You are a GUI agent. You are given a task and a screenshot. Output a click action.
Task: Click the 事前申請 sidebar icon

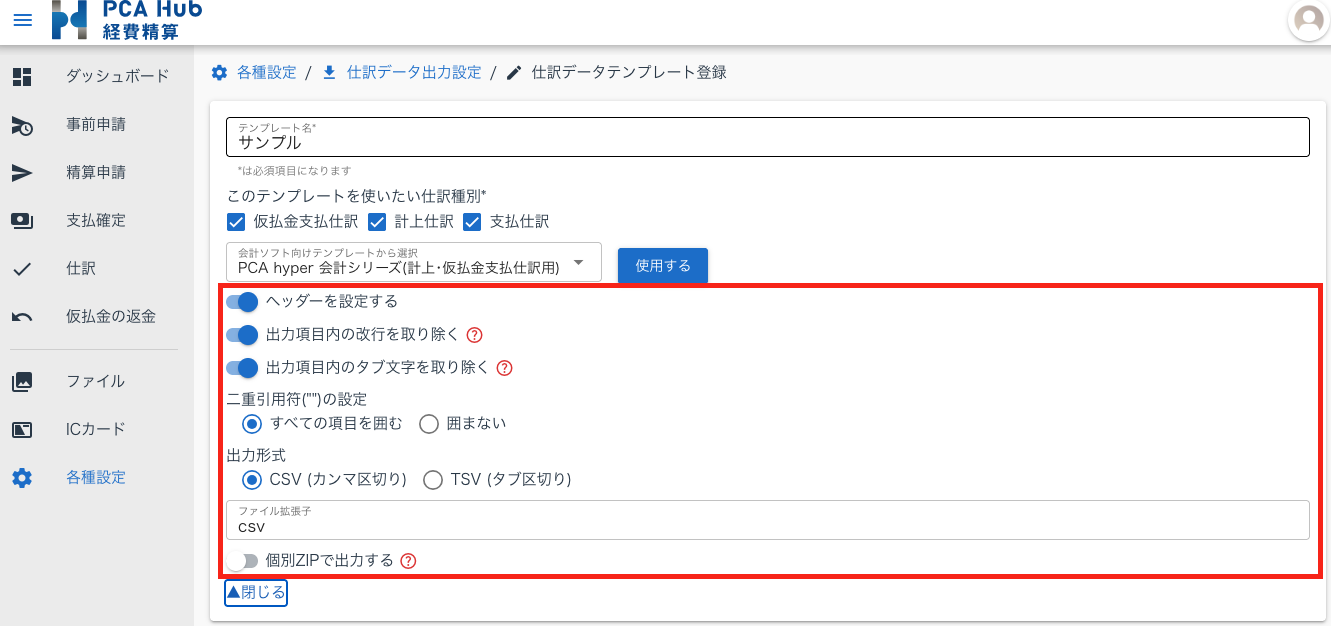[x=22, y=125]
